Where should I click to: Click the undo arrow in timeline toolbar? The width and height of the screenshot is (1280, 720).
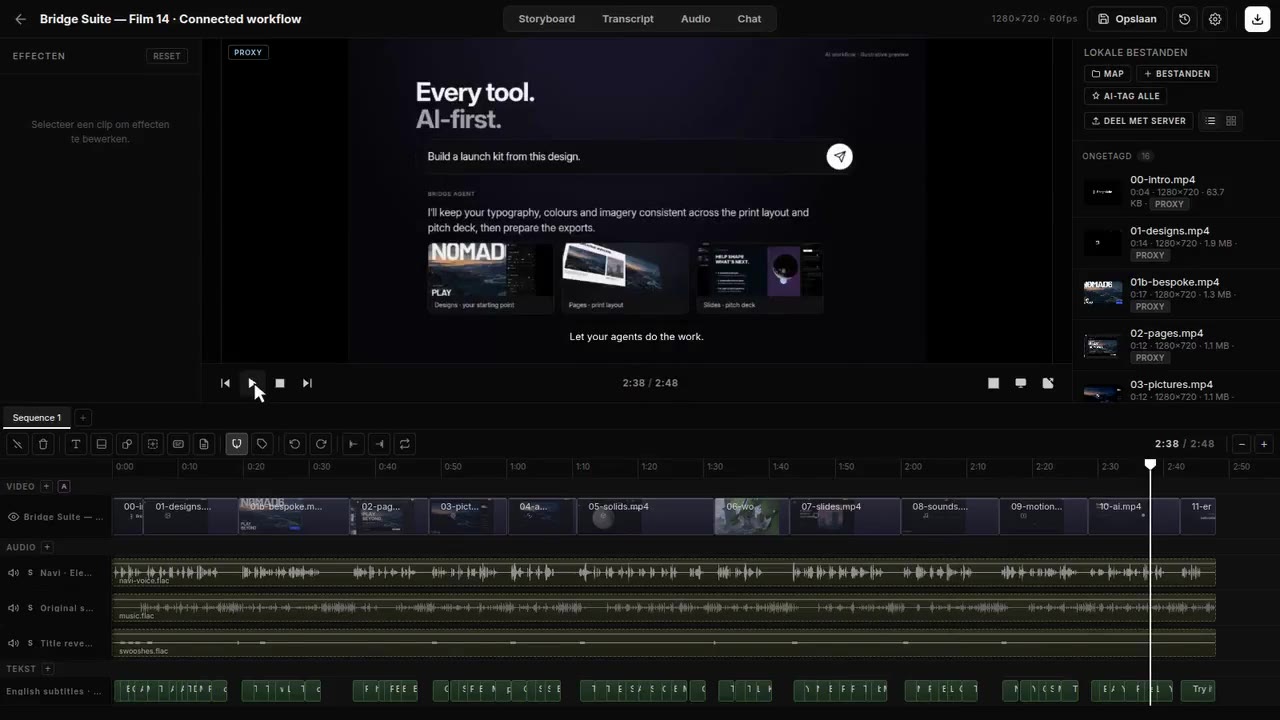(x=295, y=444)
